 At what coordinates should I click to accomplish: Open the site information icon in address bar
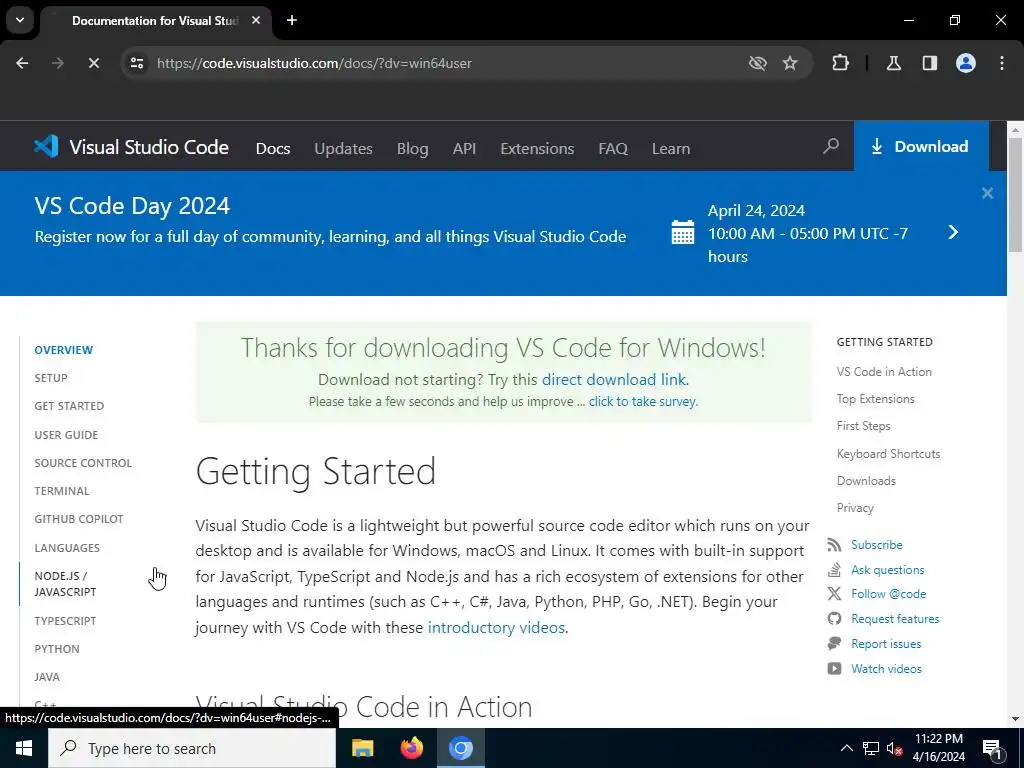point(136,63)
